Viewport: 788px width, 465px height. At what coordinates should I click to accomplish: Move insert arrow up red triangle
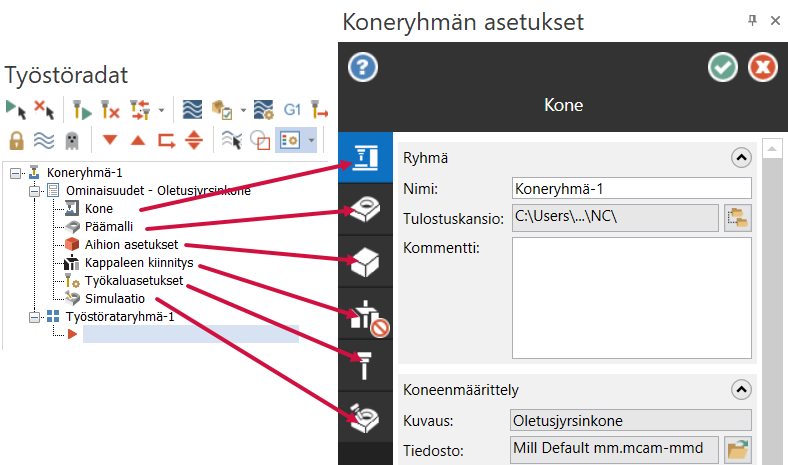(x=138, y=140)
